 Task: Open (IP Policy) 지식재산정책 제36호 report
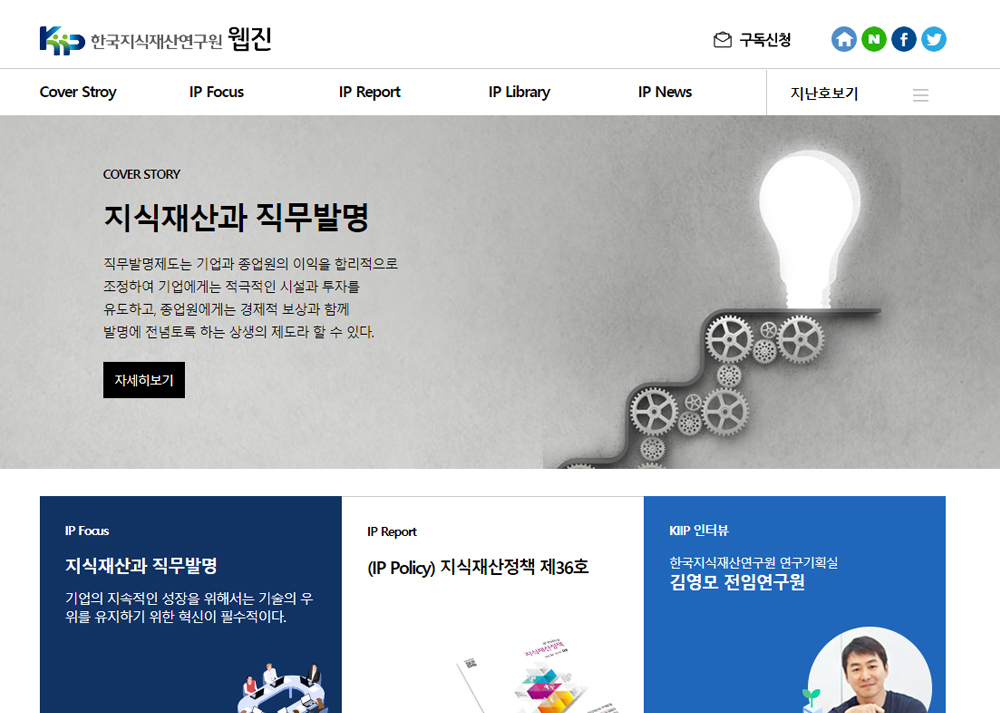click(x=478, y=567)
